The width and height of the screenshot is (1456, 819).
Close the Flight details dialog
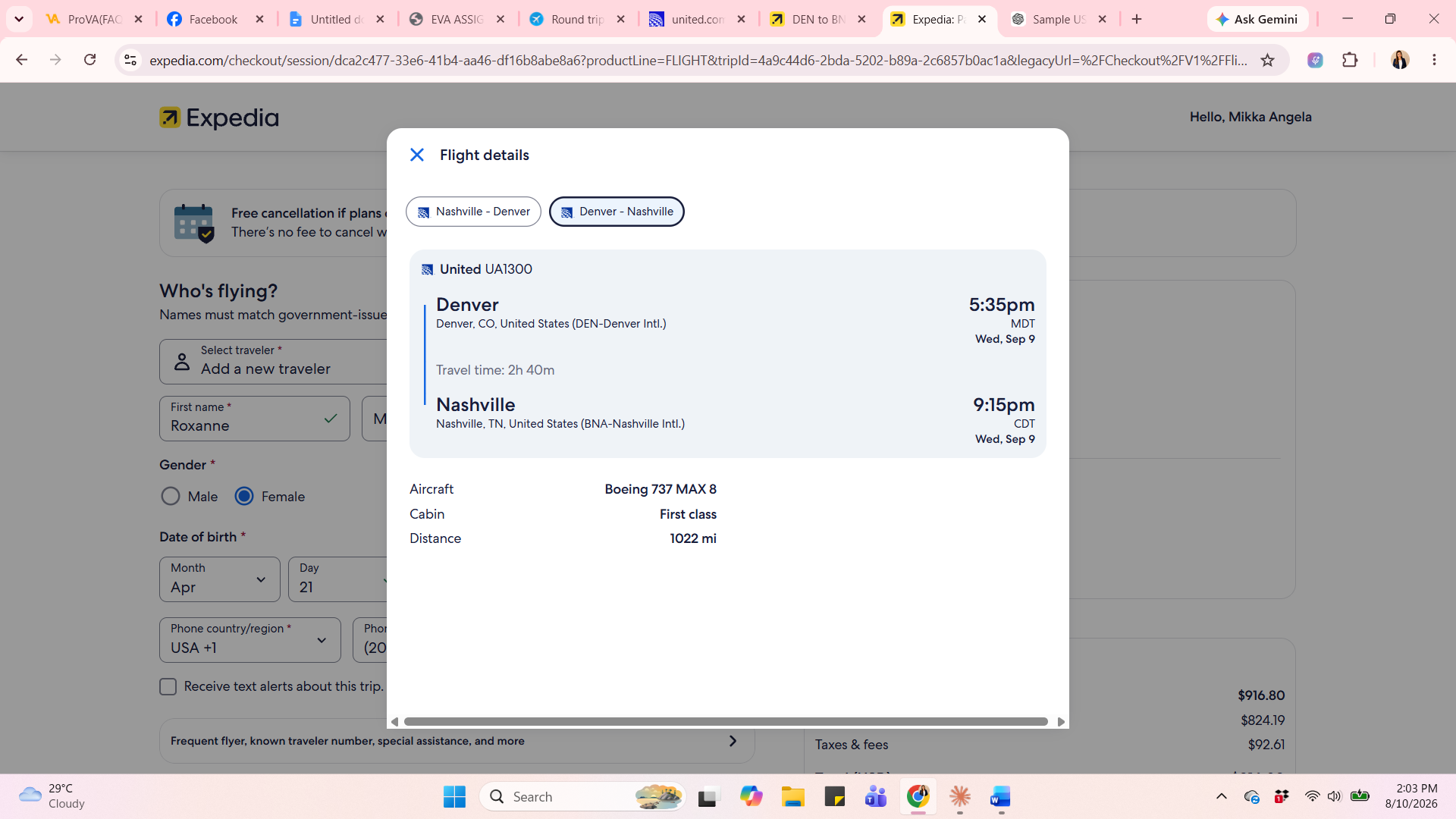coord(417,155)
